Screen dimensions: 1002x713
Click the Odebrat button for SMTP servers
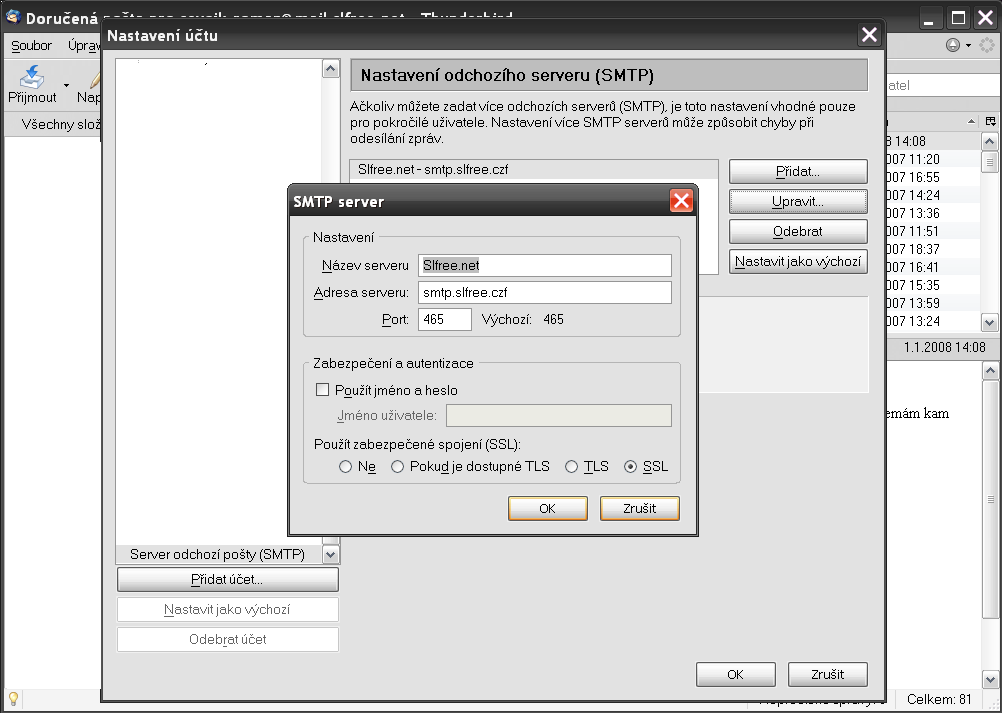pos(797,231)
